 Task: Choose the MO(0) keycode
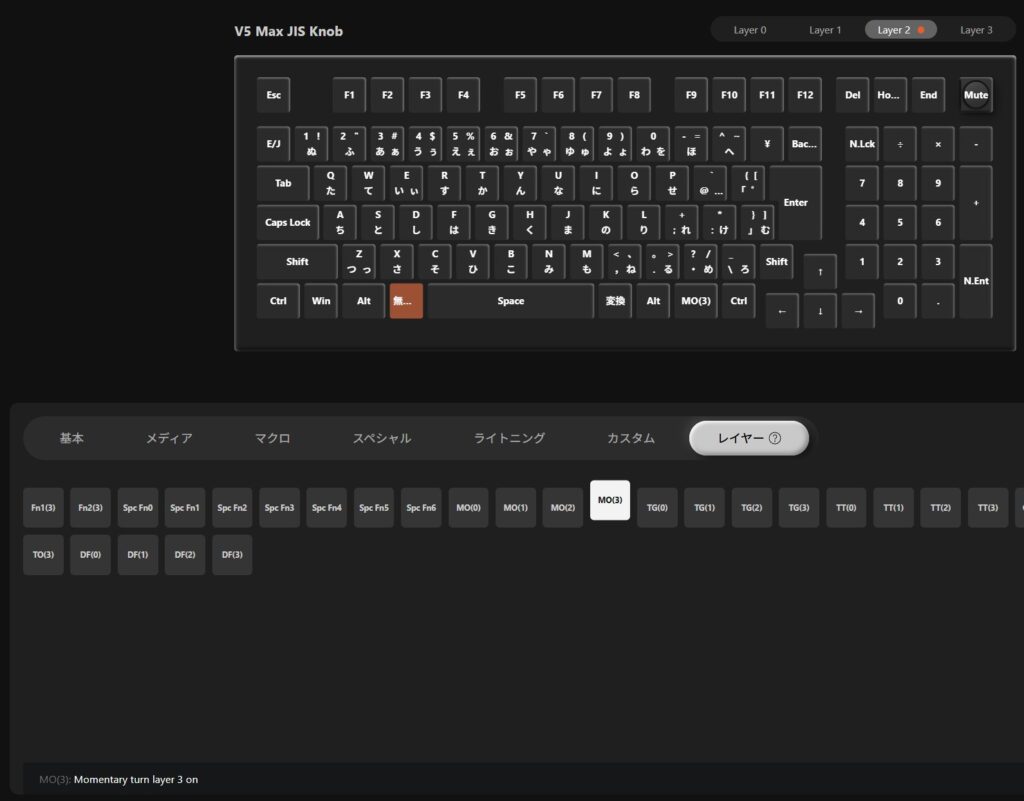[x=468, y=508]
